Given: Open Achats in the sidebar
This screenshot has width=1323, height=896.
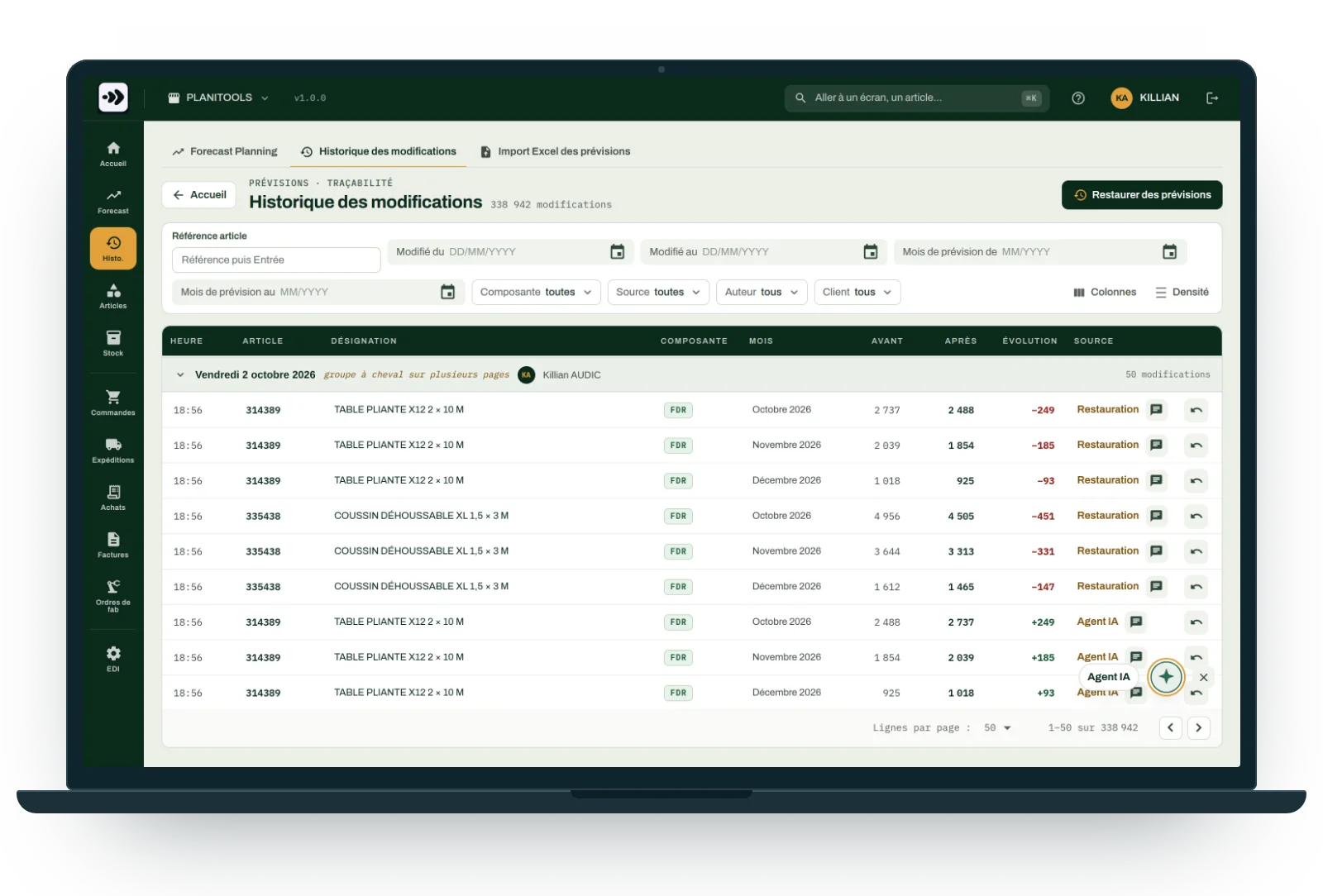Looking at the screenshot, I should tap(113, 498).
